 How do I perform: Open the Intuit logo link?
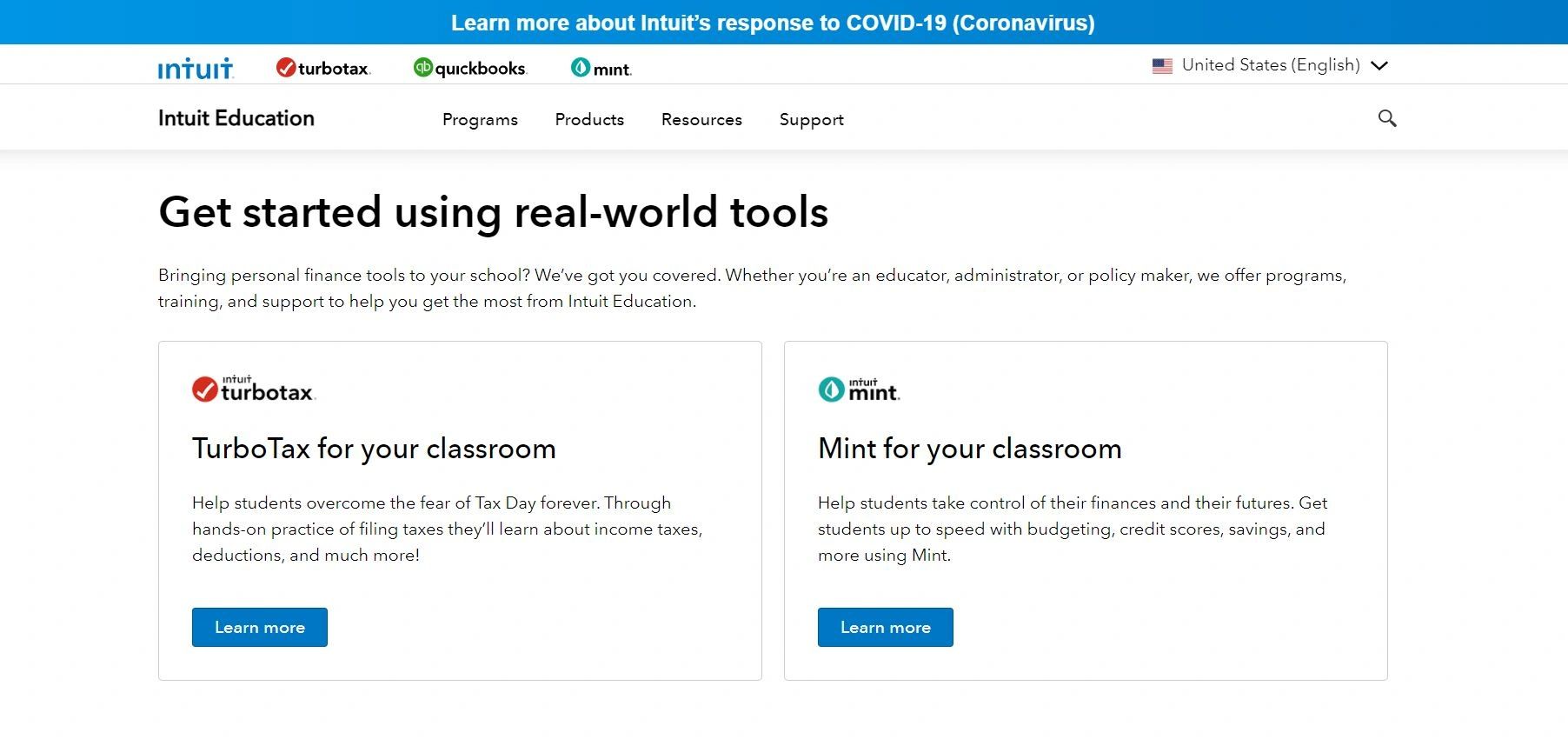[196, 68]
